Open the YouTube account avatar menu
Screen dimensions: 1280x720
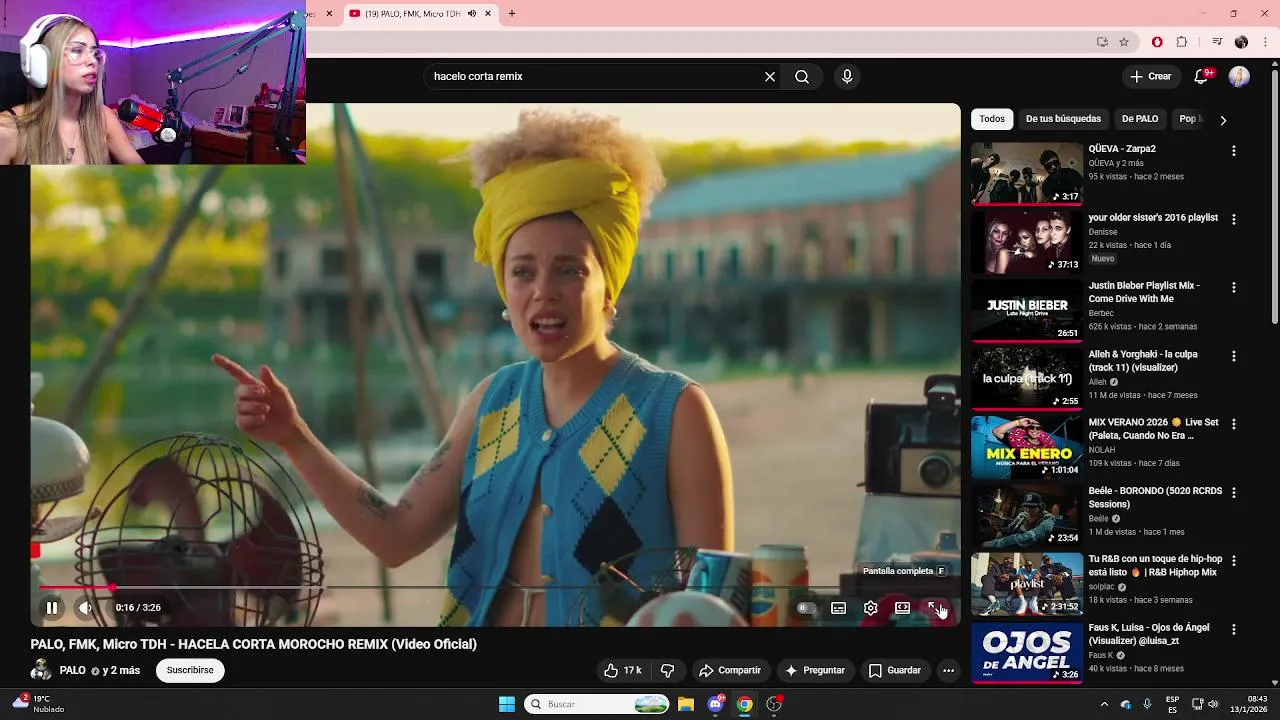click(x=1239, y=76)
